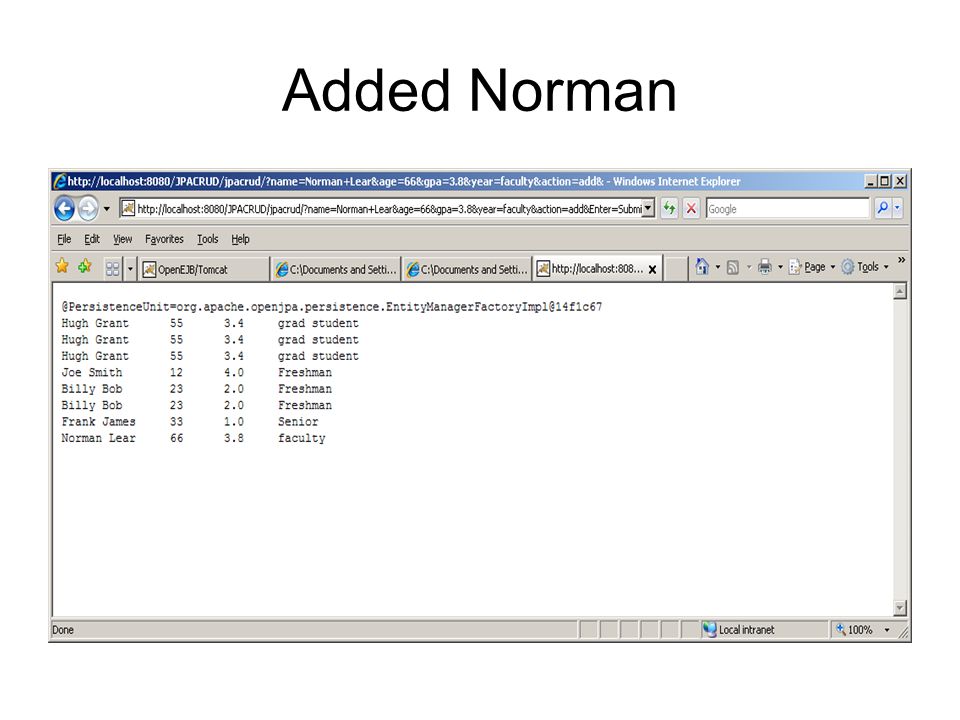Click the @PersistenceUnit header line
The width and height of the screenshot is (960, 720).
[x=332, y=307]
